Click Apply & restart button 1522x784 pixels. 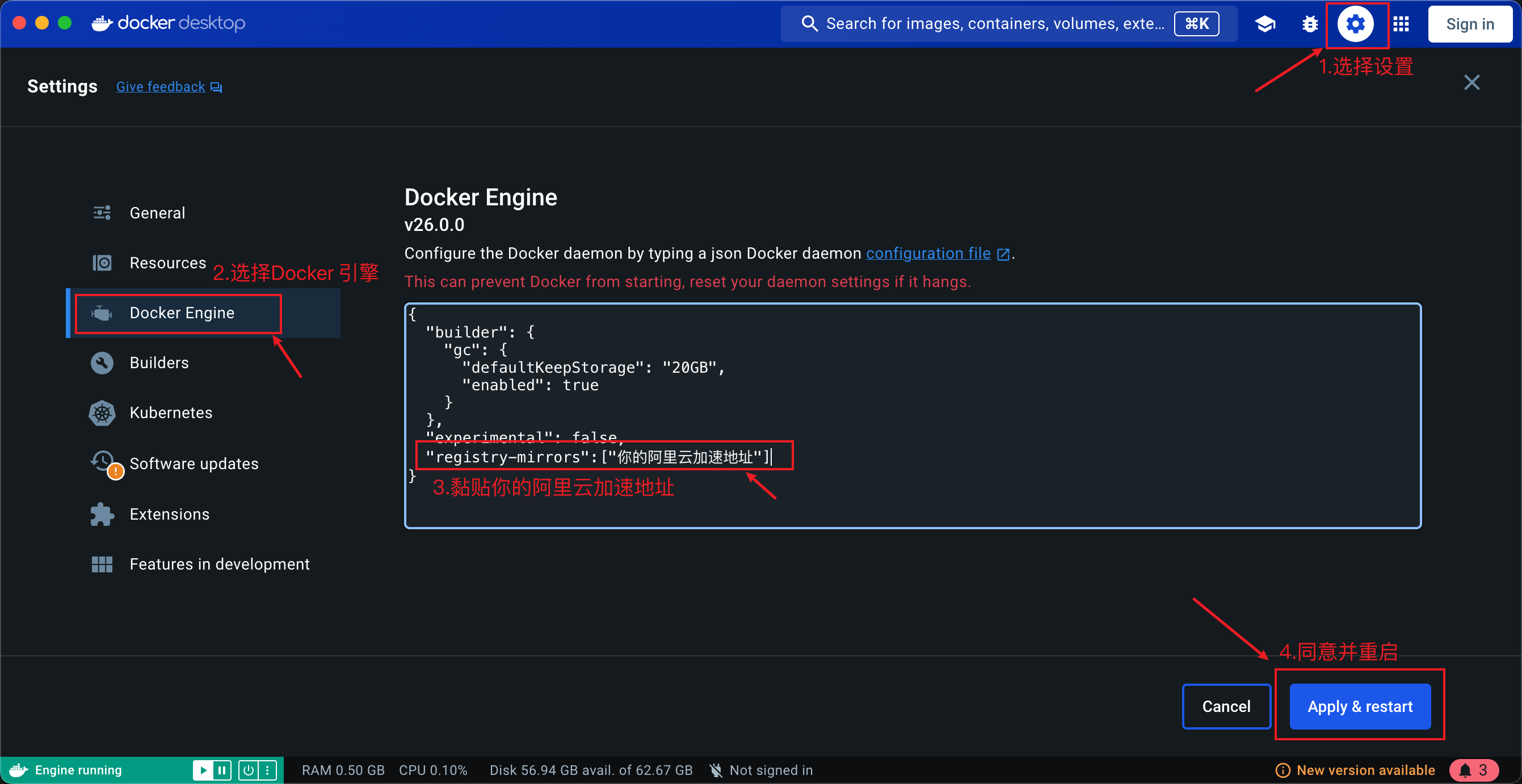click(1360, 706)
